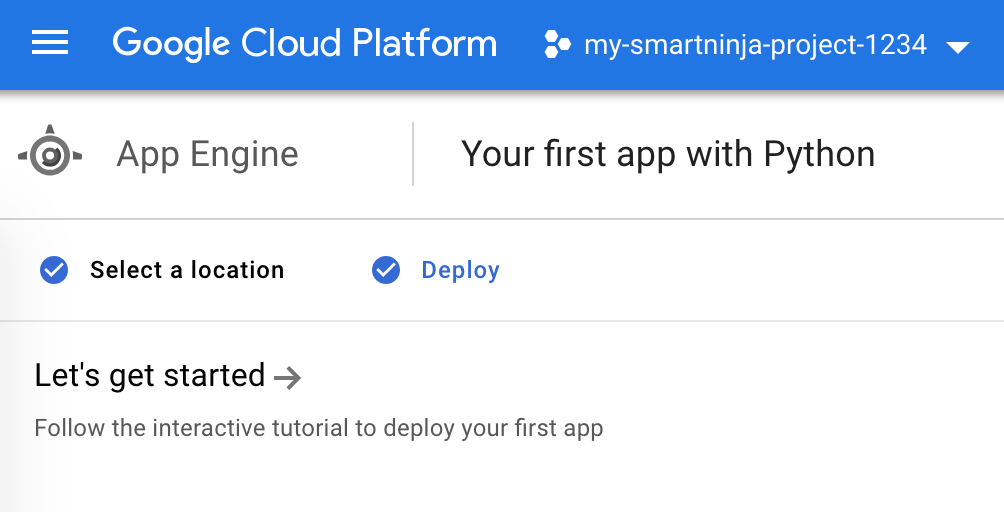Click the Deploy step checkmark icon
This screenshot has width=1004, height=512.
click(x=386, y=270)
